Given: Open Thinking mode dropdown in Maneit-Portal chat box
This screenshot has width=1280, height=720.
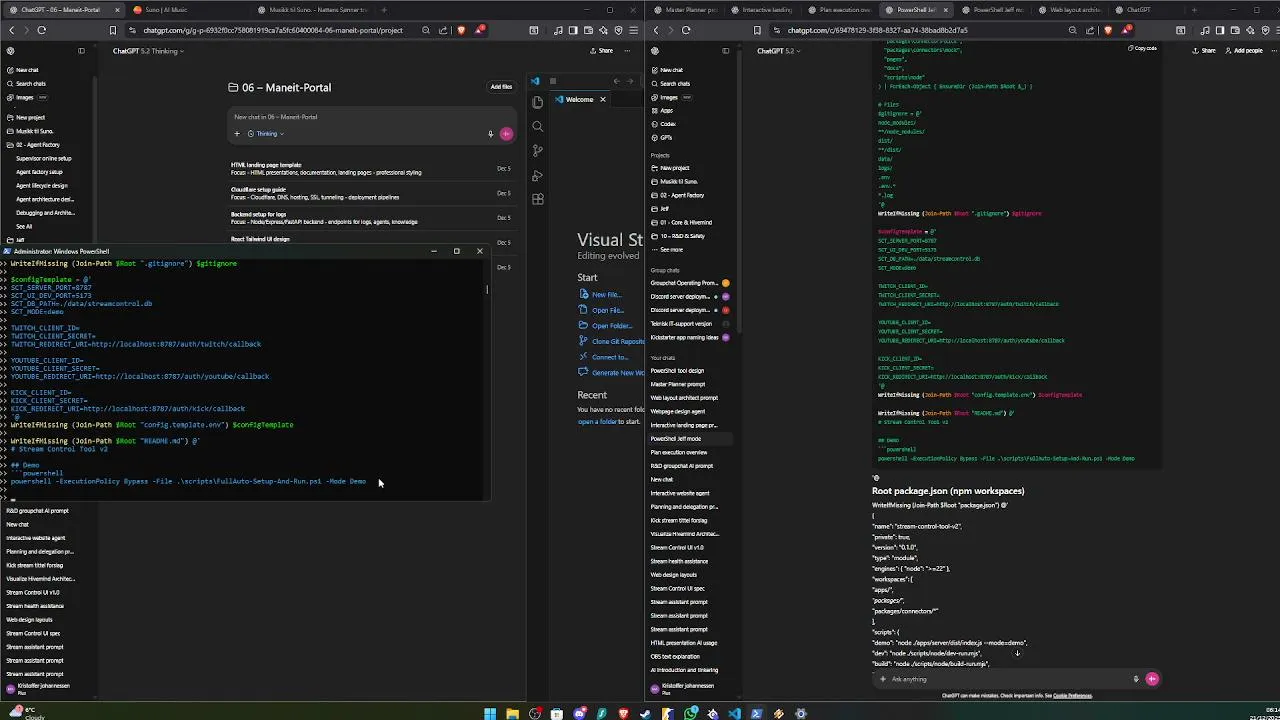Looking at the screenshot, I should 266,134.
